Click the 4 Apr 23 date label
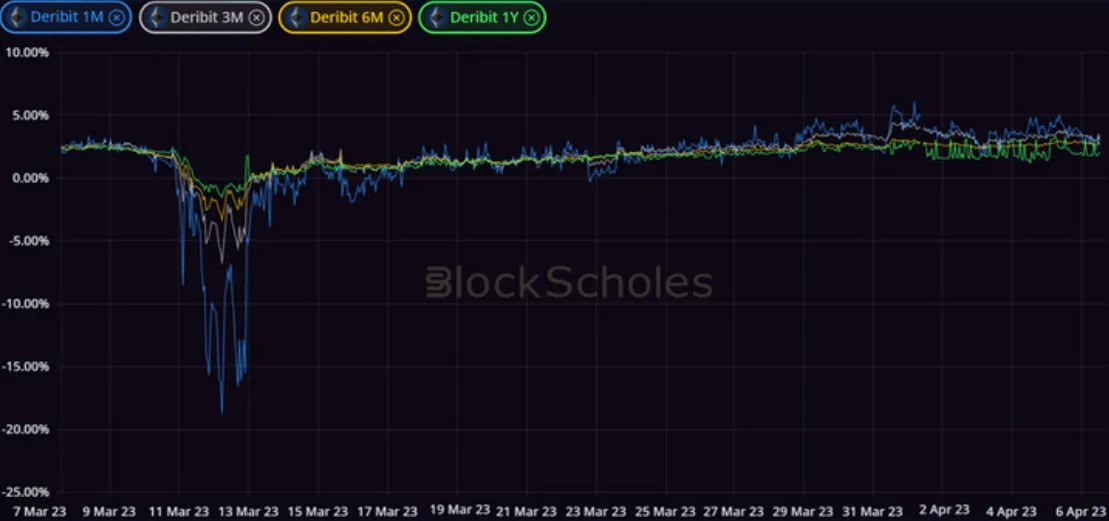The height and width of the screenshot is (521, 1109). 1011,511
